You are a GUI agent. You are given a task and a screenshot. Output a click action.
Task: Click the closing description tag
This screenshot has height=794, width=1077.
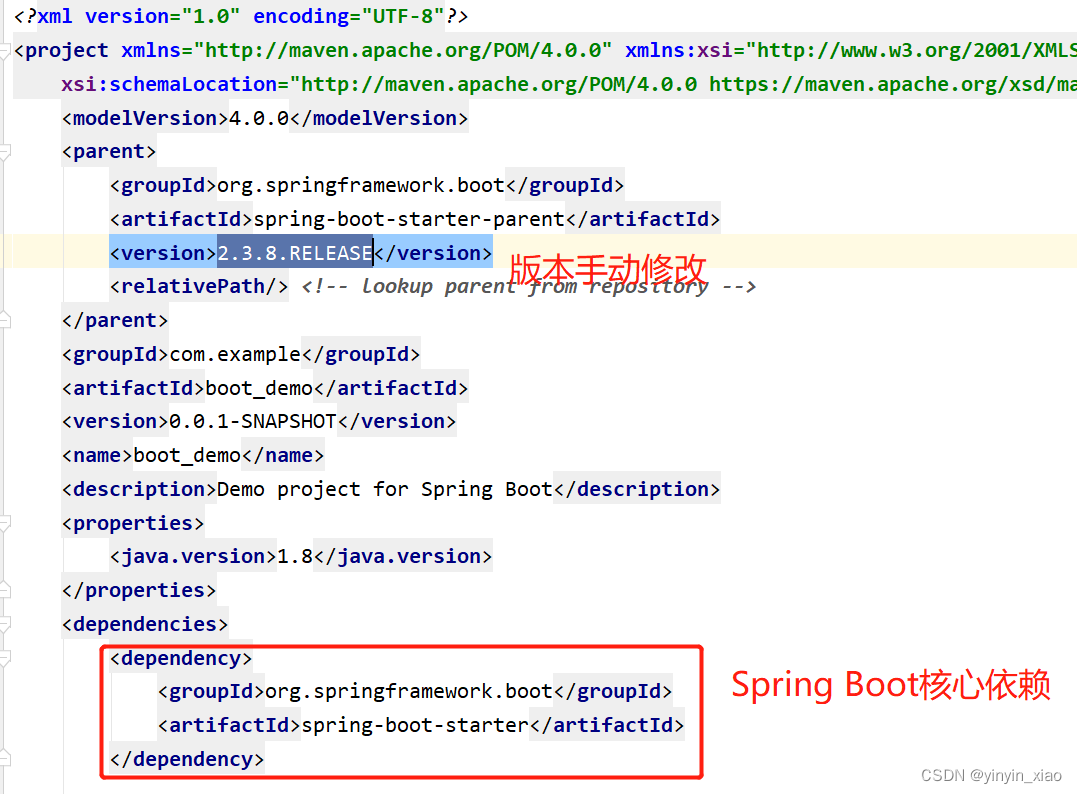click(x=637, y=489)
